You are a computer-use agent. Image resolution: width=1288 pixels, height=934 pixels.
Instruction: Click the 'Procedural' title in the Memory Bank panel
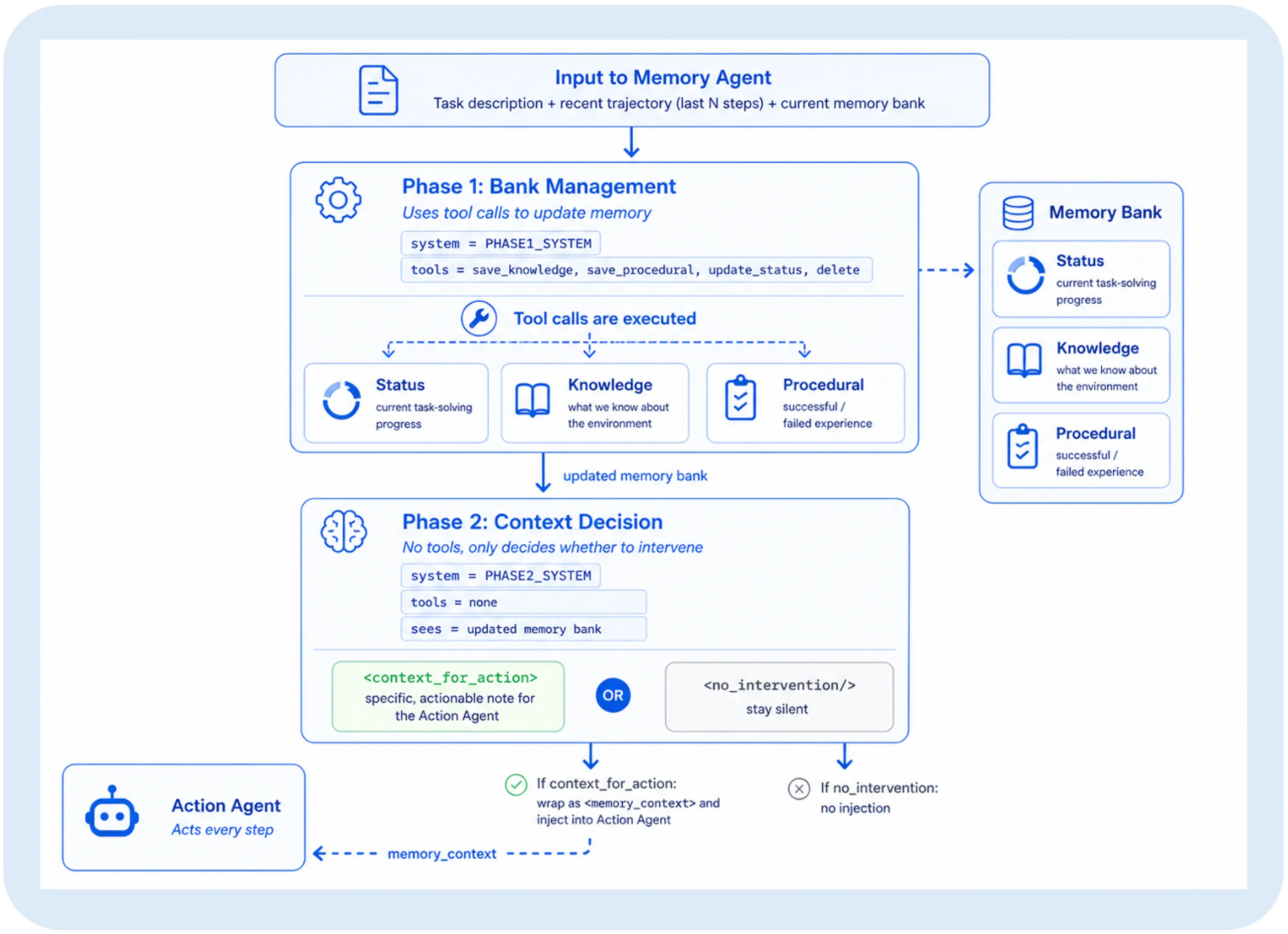(x=1095, y=433)
